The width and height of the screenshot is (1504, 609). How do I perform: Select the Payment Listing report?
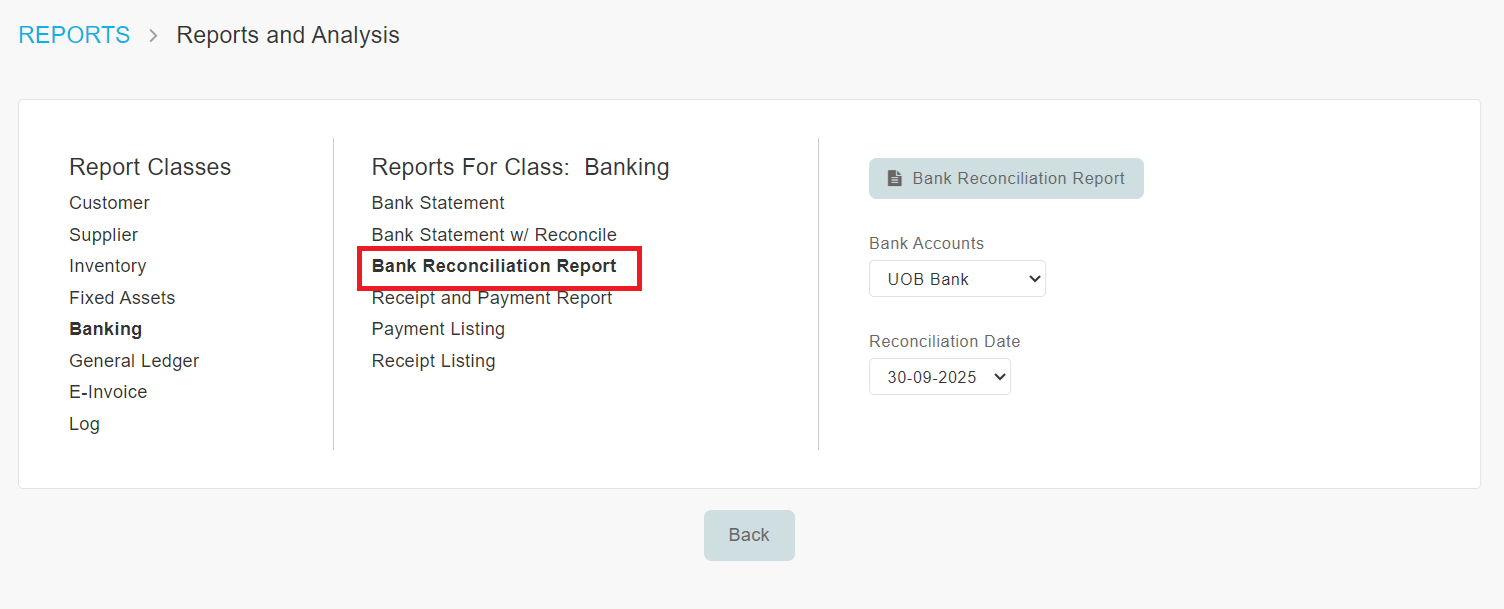click(438, 329)
